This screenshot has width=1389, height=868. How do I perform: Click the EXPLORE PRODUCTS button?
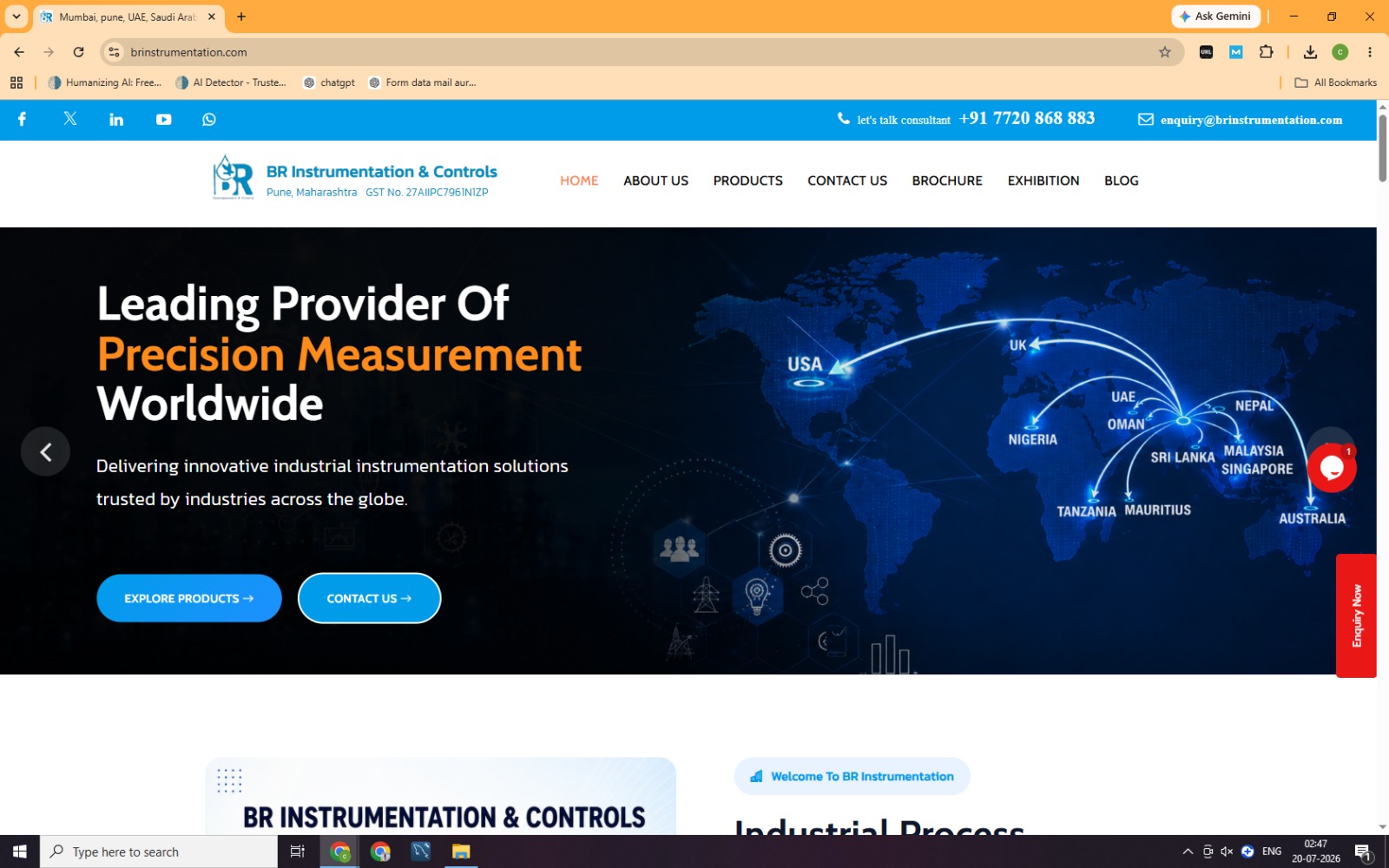coord(189,598)
